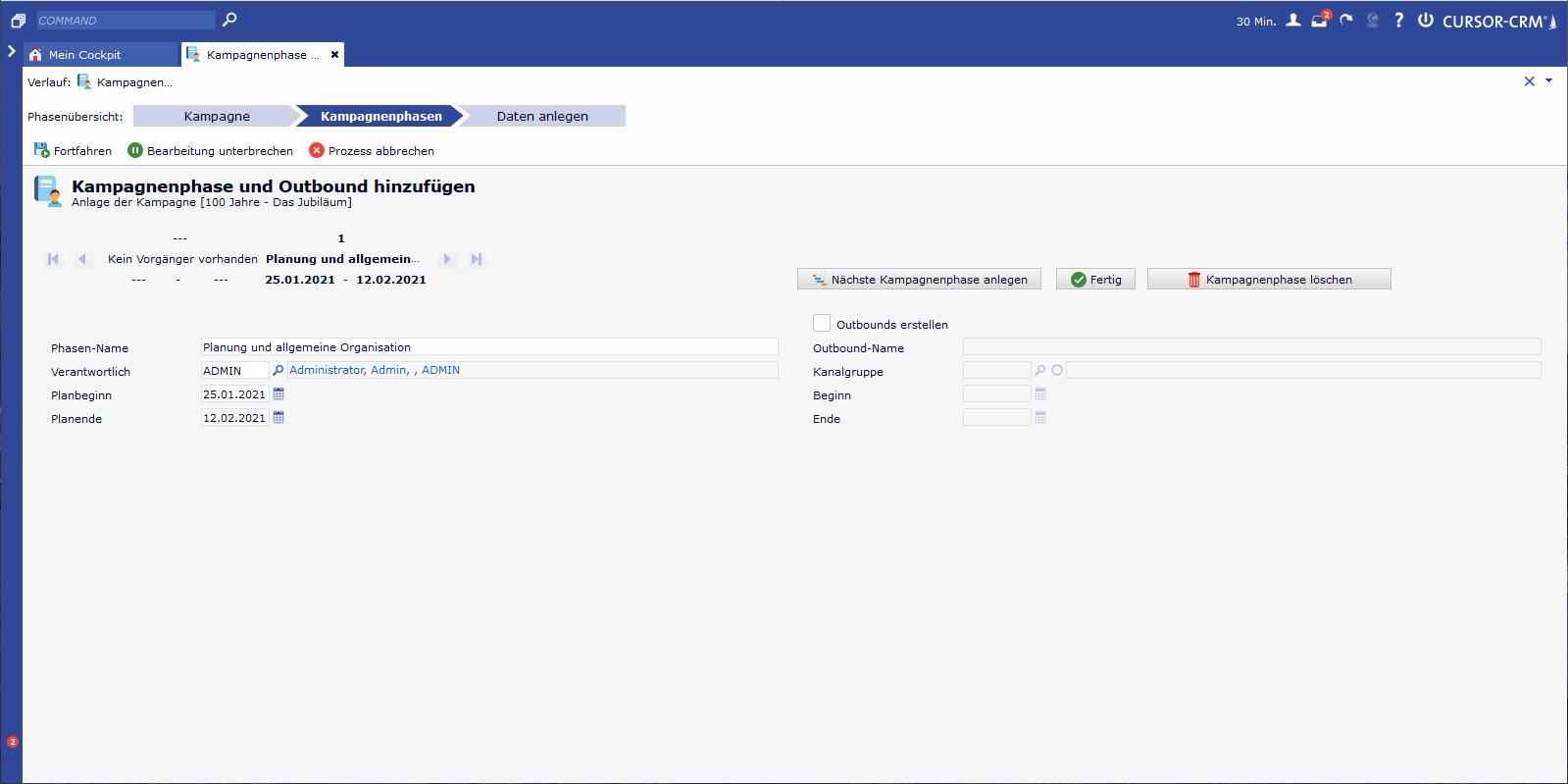This screenshot has height=784, width=1568.
Task: Switch to the Mein Cockpit tab
Action: click(84, 55)
